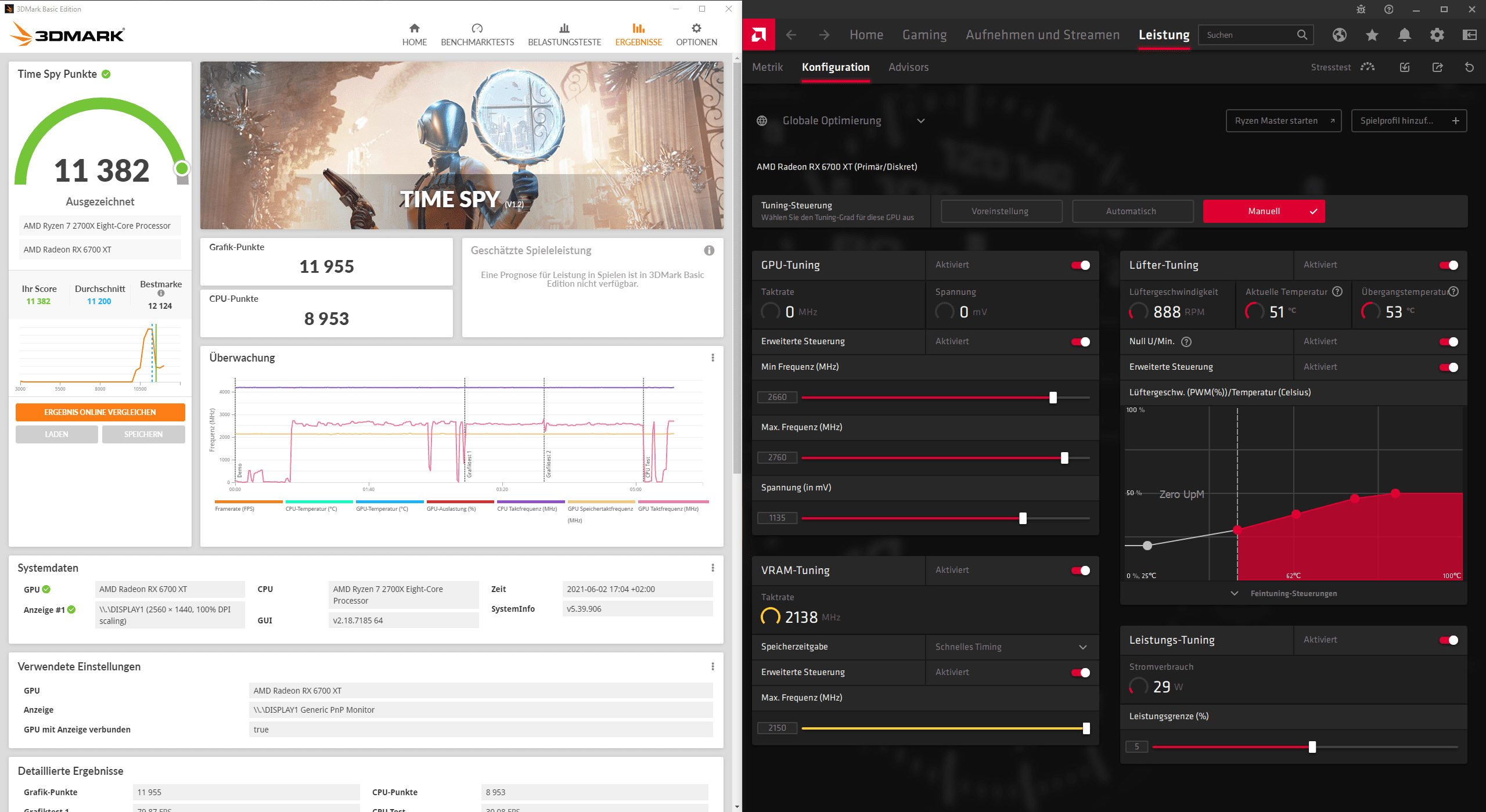Open BENCHMARKTESTS in 3DMark
Screen dimensions: 1486x812
coord(477,35)
